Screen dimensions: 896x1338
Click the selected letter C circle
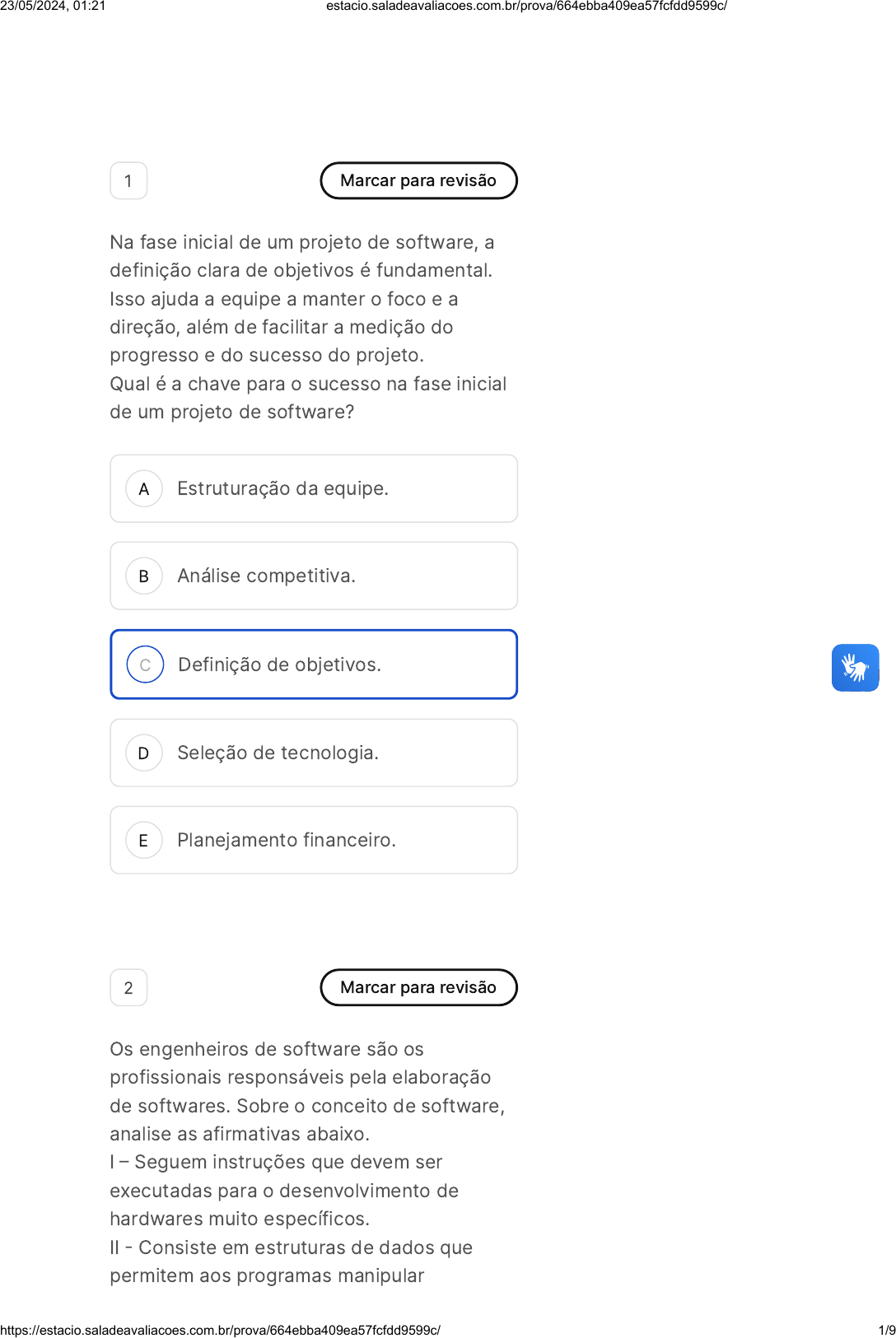(x=145, y=665)
